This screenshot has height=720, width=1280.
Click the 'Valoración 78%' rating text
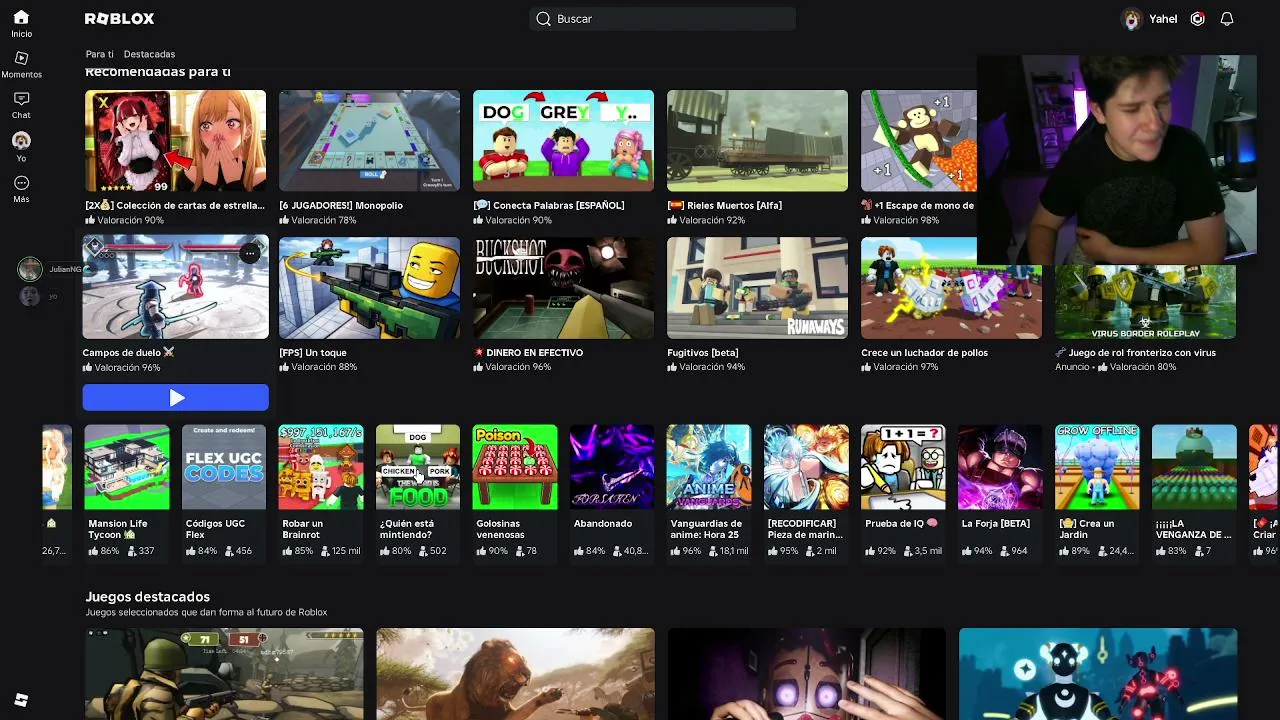(x=324, y=220)
